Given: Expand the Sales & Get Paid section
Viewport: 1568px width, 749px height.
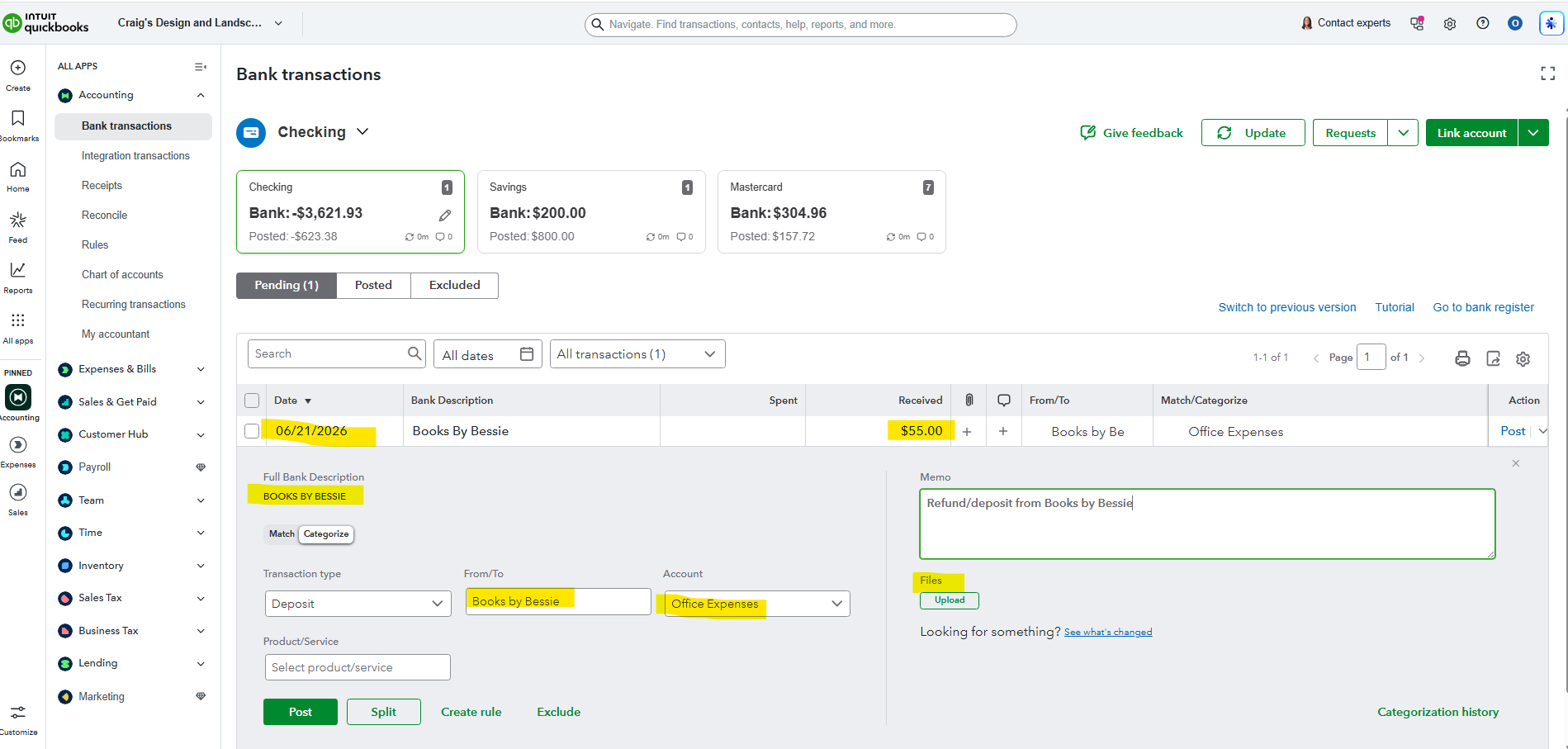Looking at the screenshot, I should click(x=201, y=402).
